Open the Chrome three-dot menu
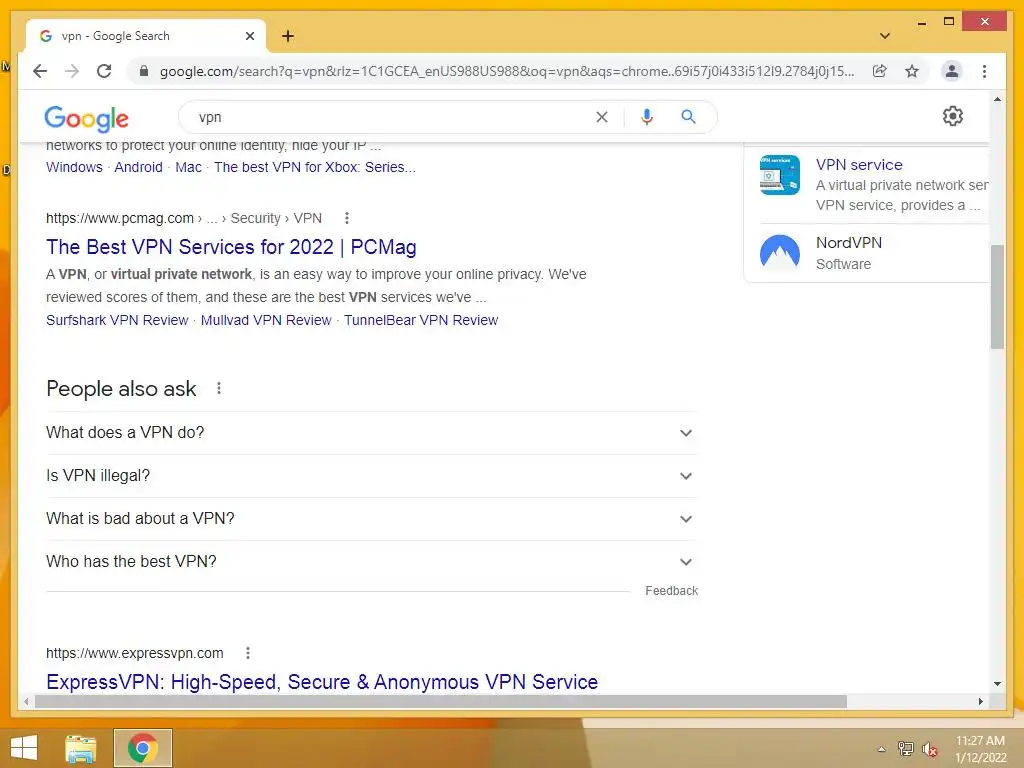 coord(984,71)
